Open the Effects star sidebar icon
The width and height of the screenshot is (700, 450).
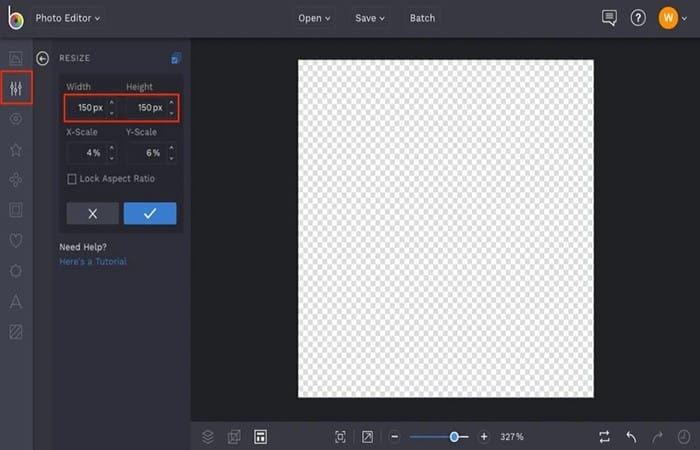click(16, 150)
